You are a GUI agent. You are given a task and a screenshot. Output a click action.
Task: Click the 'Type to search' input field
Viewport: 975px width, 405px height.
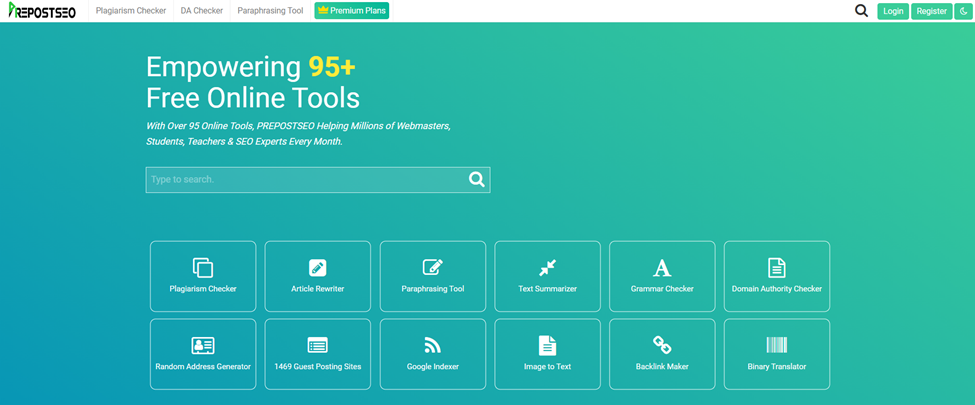coord(318,180)
